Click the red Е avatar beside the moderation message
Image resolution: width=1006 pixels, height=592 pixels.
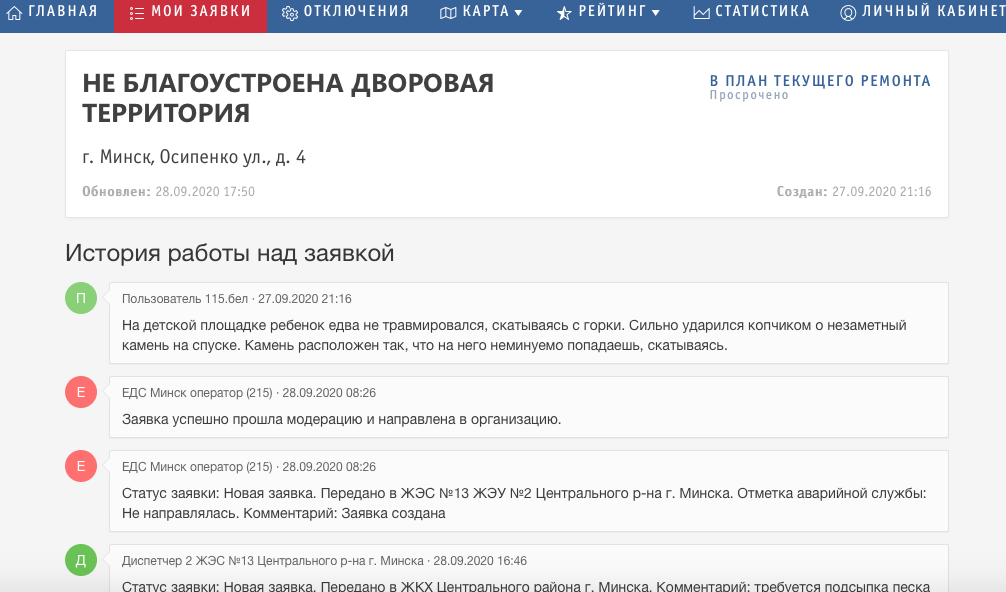[81, 392]
